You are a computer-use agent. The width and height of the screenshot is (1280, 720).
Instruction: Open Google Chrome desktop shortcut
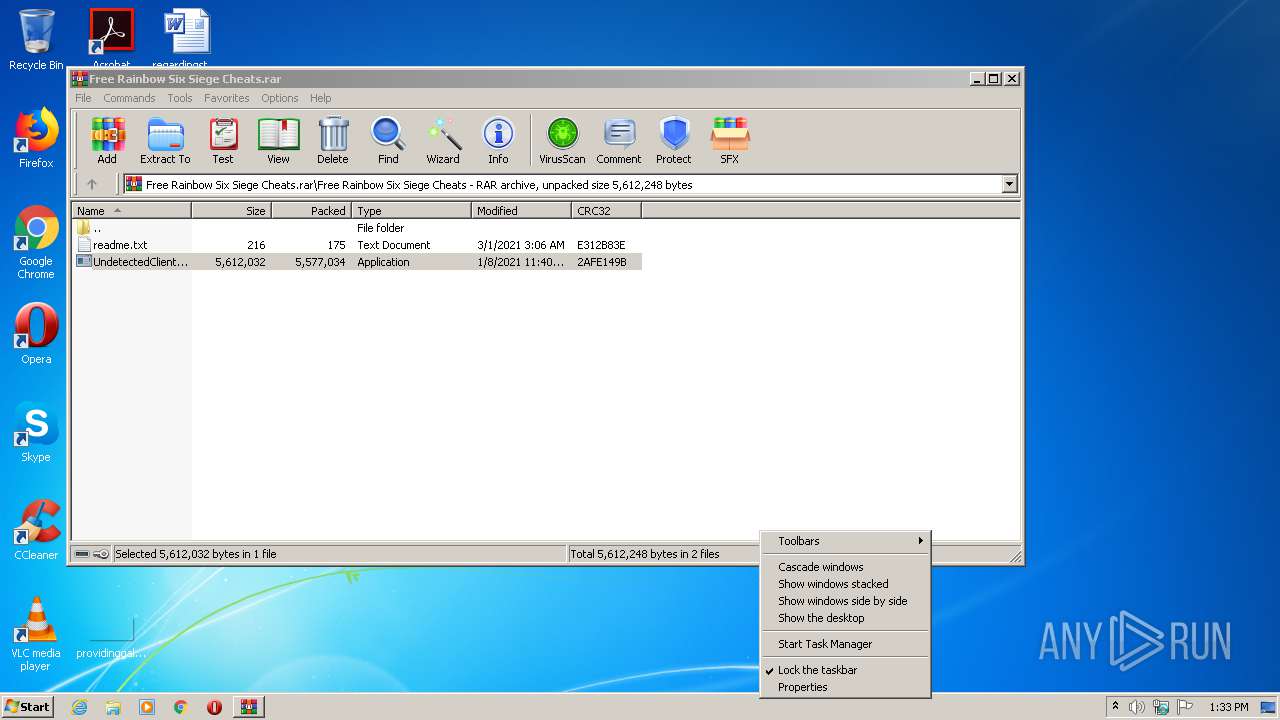tap(36, 243)
